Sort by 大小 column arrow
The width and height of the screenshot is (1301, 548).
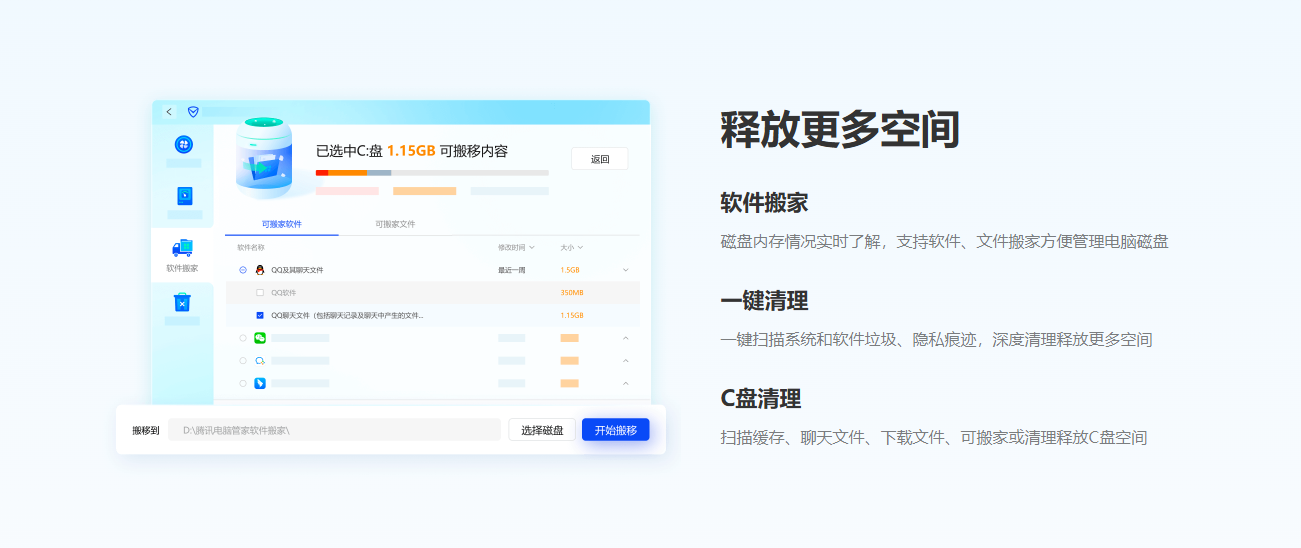pos(580,247)
